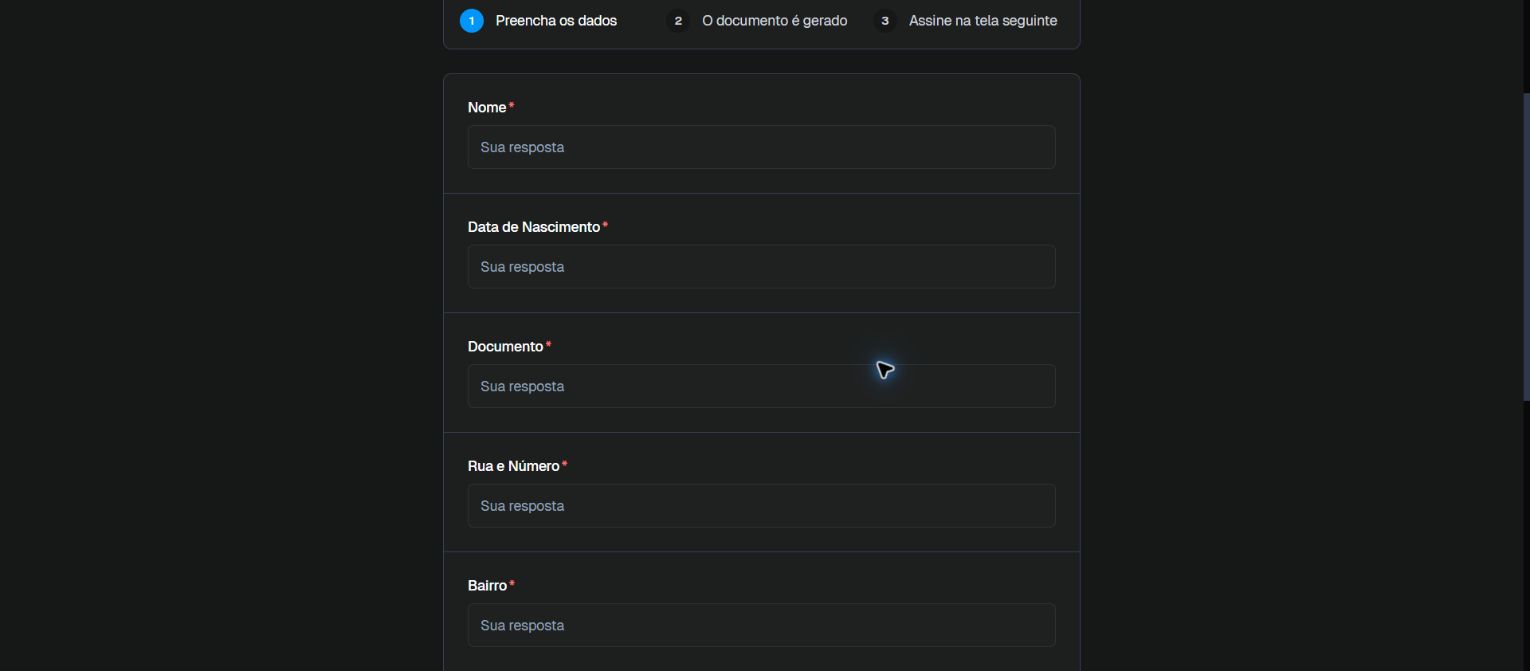This screenshot has height=671, width=1530.
Task: Click the 'Data de Nascimento' label
Action: click(x=534, y=227)
